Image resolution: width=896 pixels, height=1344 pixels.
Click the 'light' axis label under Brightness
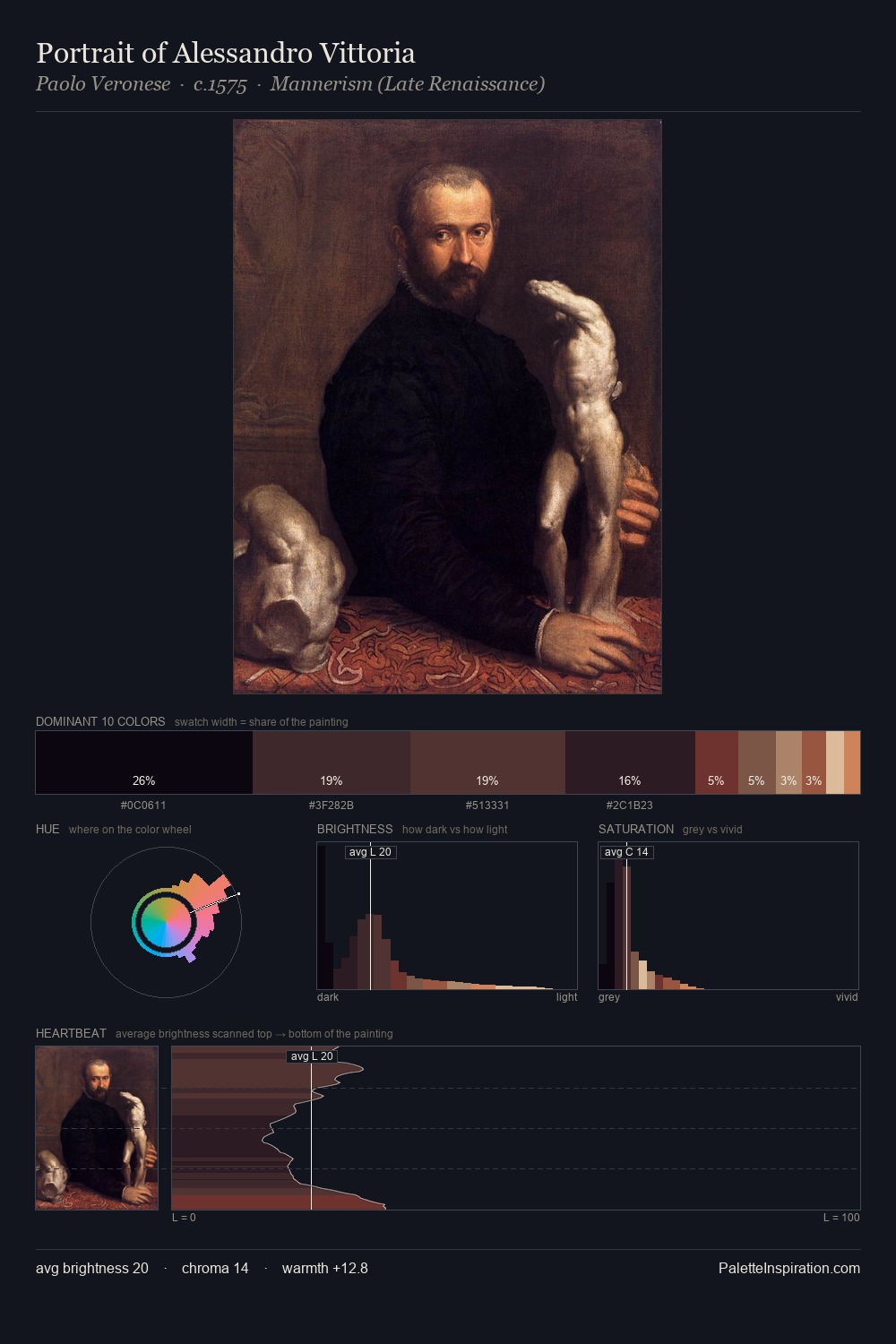[567, 997]
